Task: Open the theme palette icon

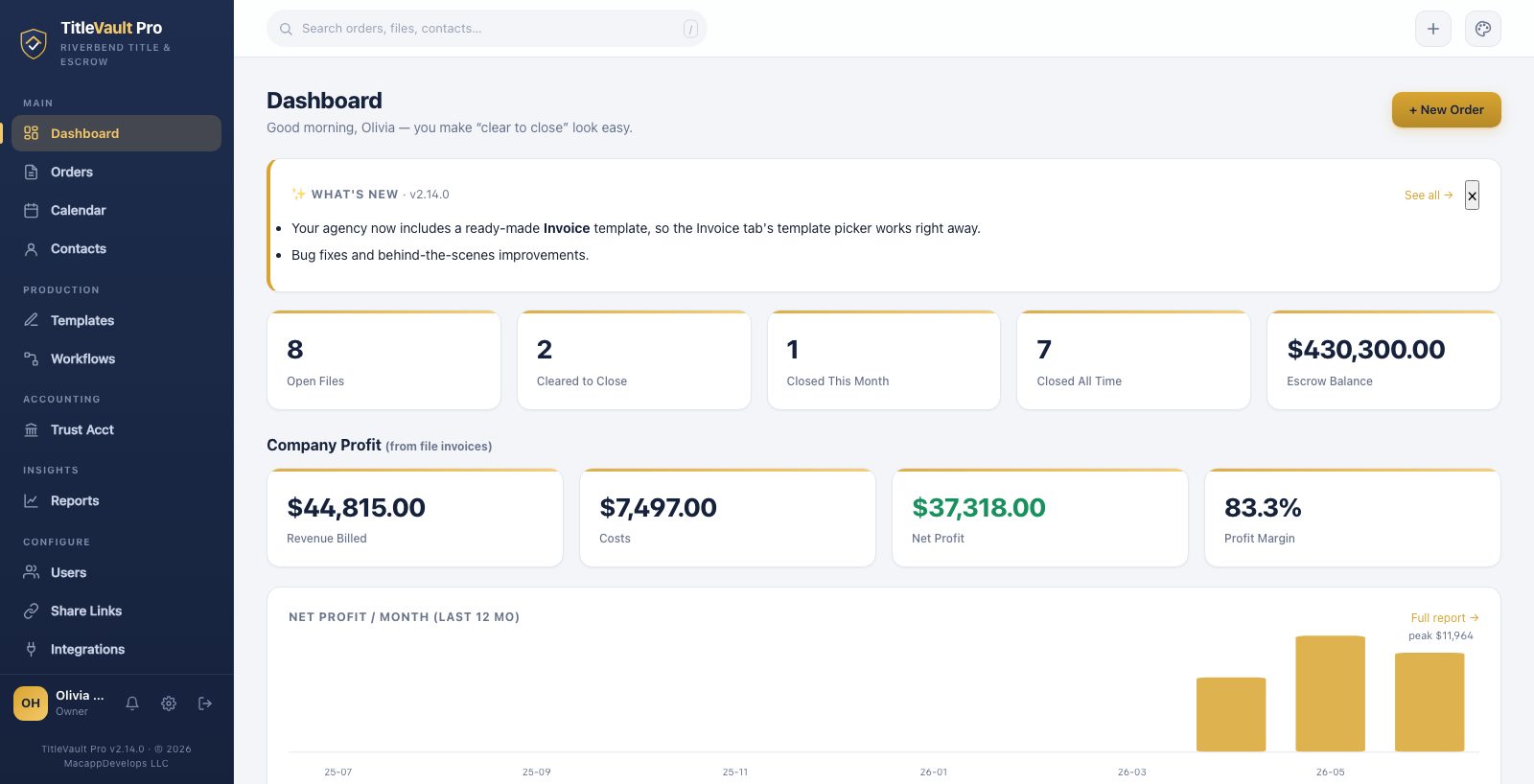Action: 1483,29
